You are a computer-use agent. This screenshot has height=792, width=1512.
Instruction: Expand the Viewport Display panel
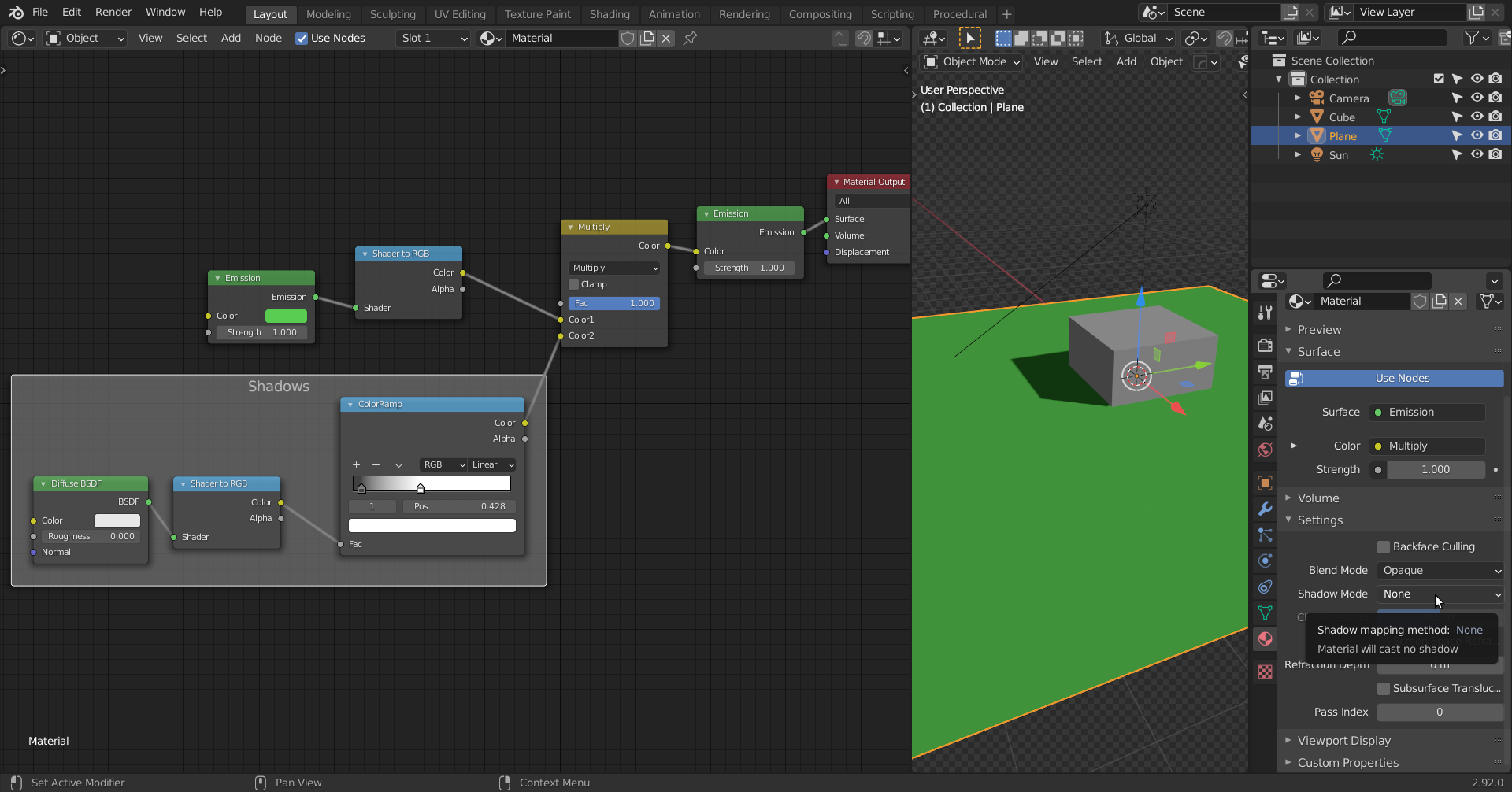pos(1343,740)
